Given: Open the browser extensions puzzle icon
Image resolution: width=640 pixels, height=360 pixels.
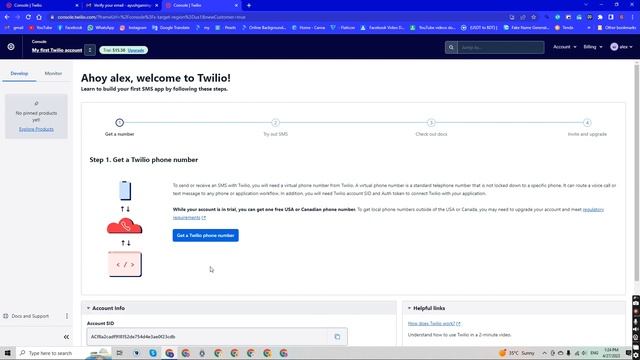Looking at the screenshot, I should pos(600,17).
